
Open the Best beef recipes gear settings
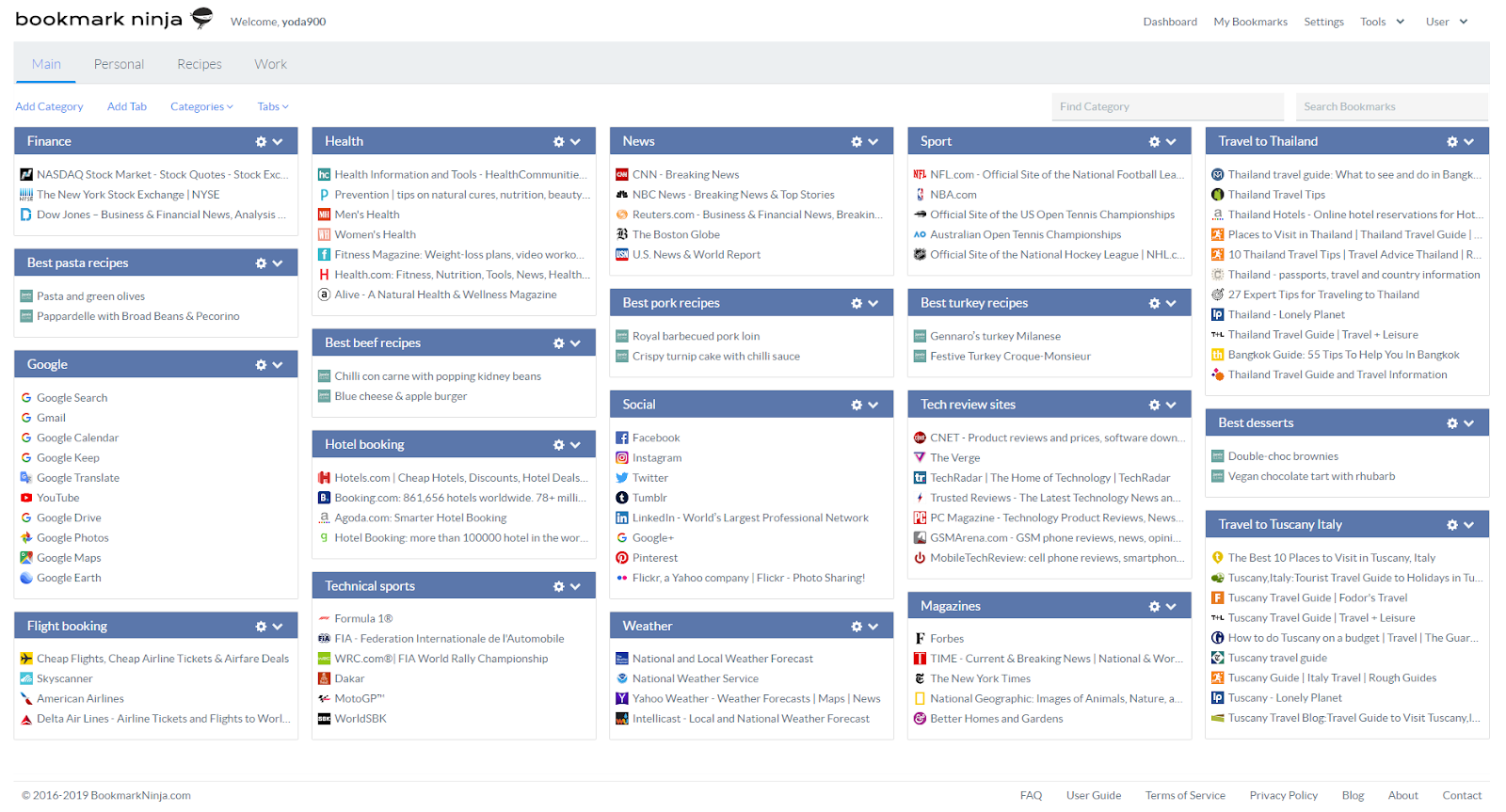[x=558, y=343]
